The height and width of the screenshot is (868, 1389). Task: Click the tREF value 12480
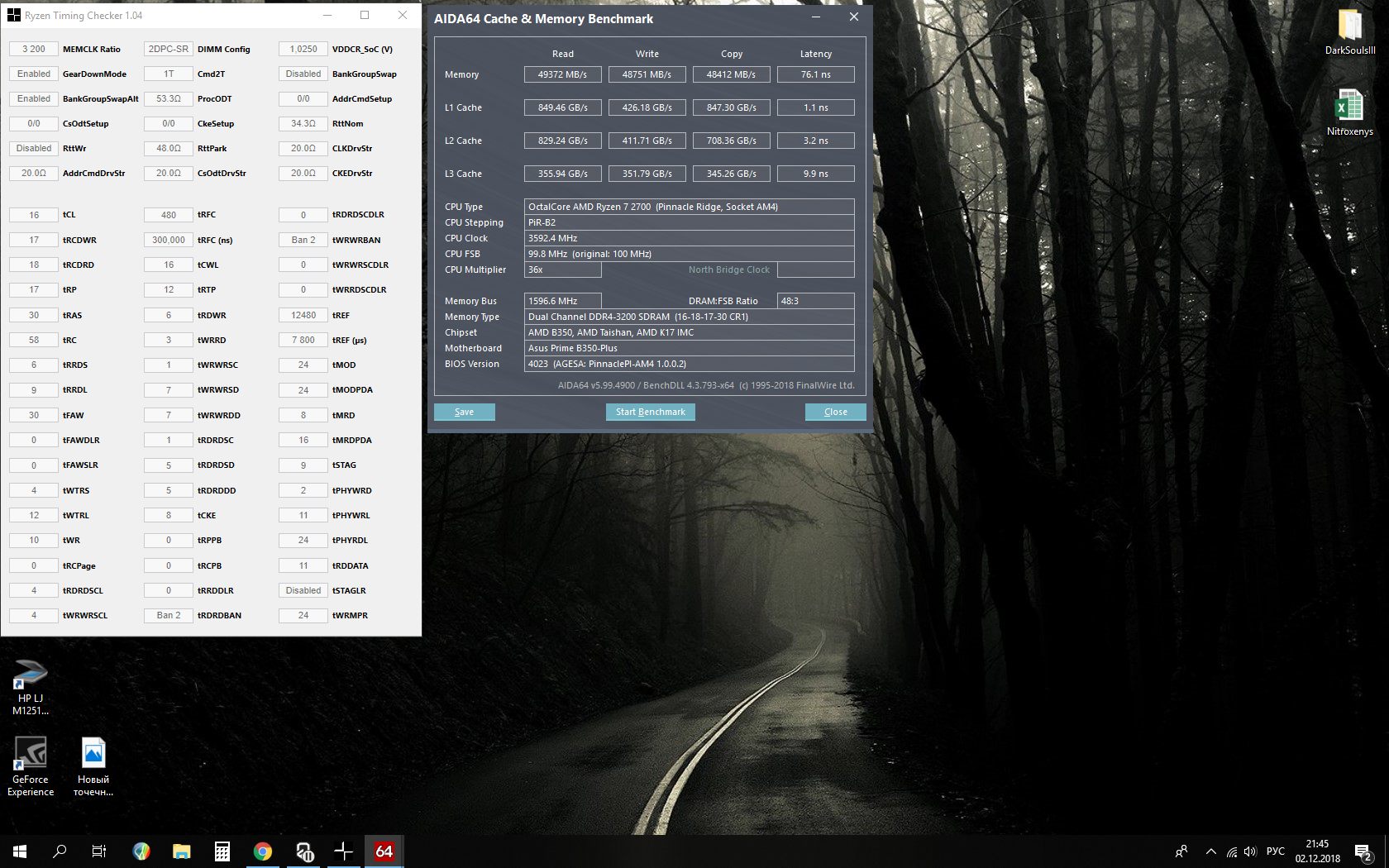(x=303, y=315)
